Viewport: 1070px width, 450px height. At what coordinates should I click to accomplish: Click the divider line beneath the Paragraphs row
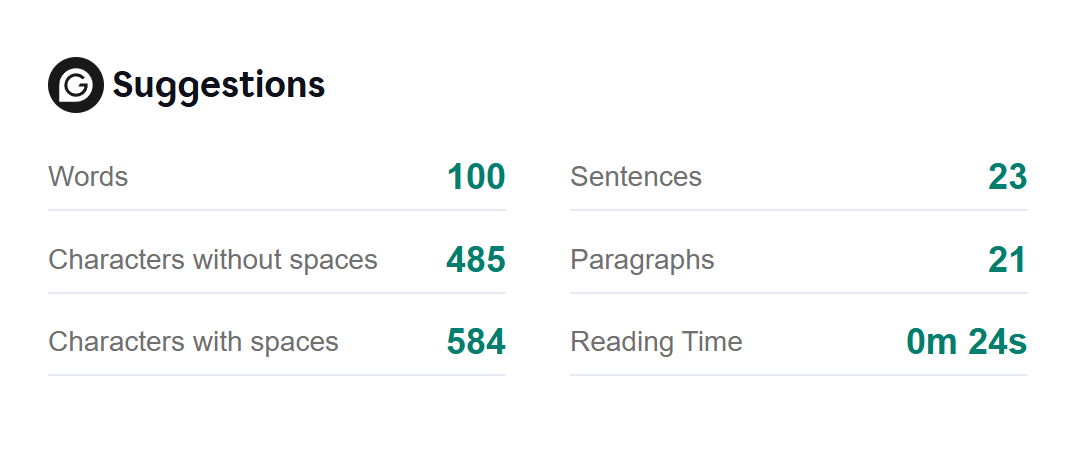[x=798, y=293]
